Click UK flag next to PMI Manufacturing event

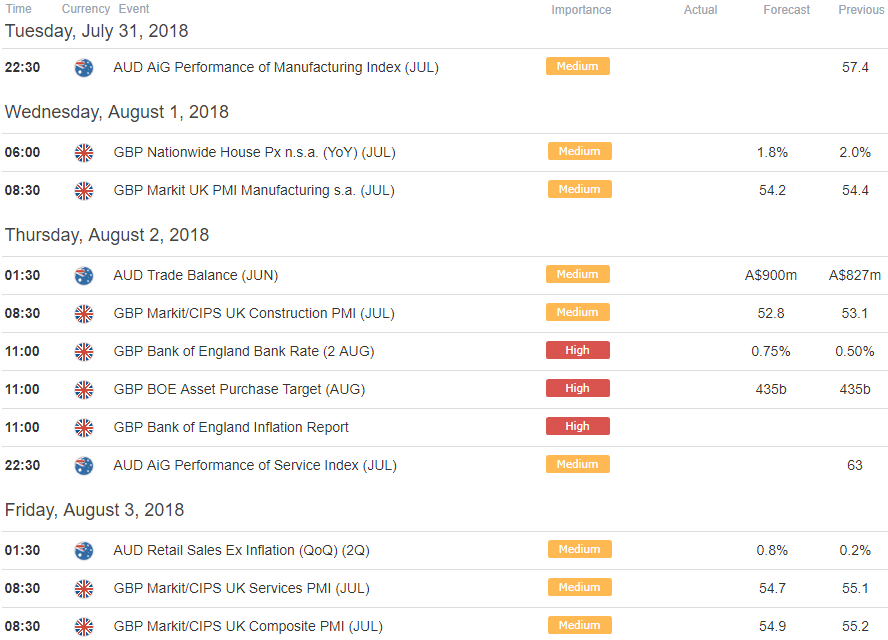pyautogui.click(x=84, y=190)
